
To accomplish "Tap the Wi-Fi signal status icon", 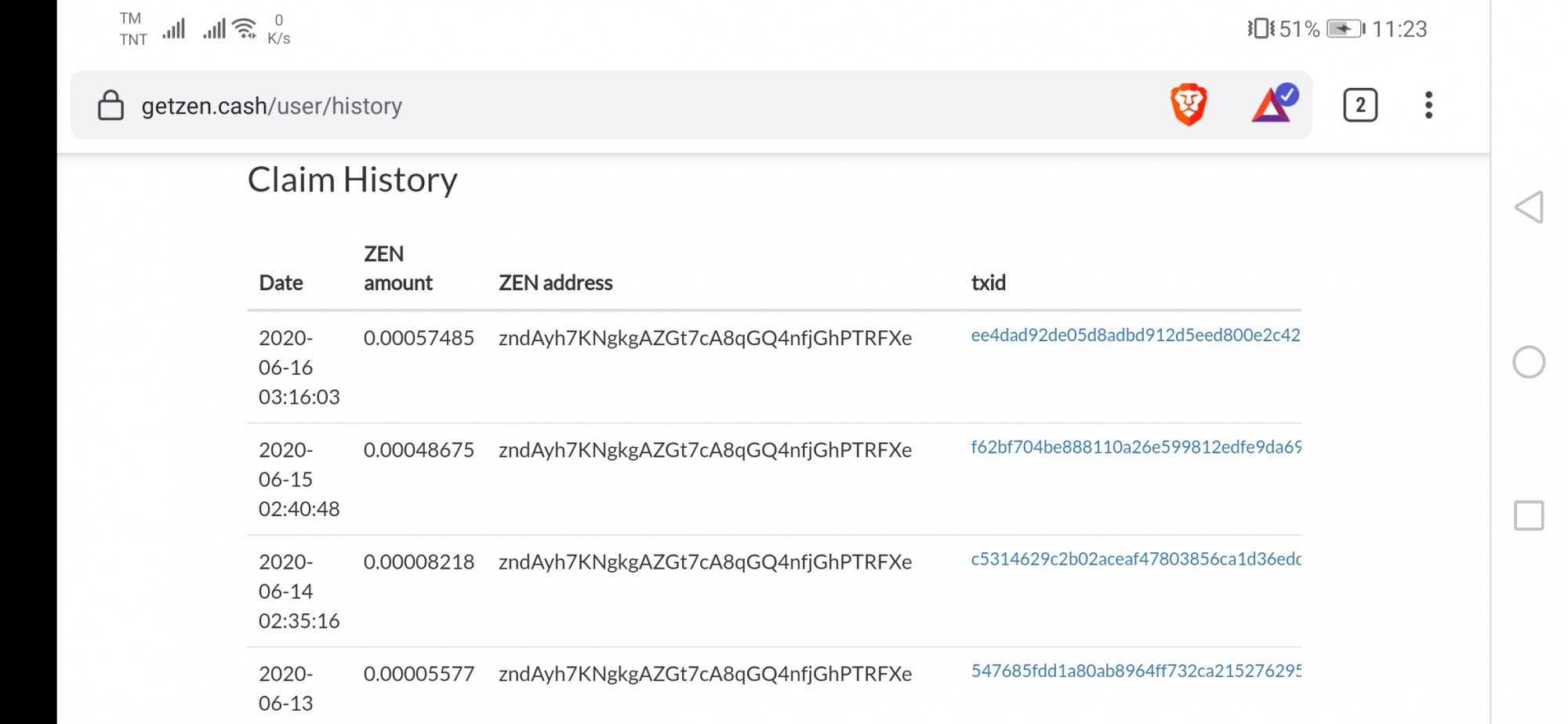I will point(245,29).
